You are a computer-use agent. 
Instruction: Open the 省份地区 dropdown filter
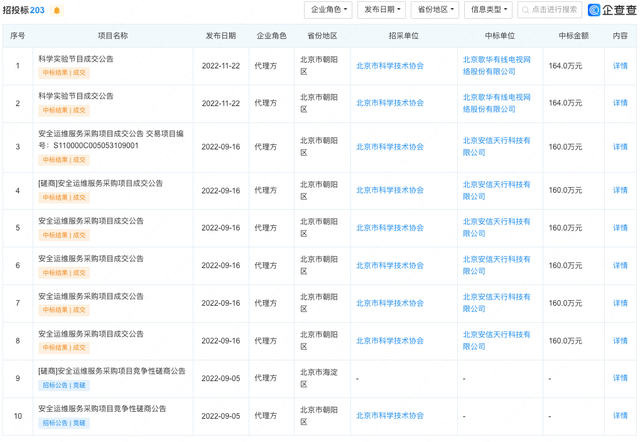(x=435, y=10)
